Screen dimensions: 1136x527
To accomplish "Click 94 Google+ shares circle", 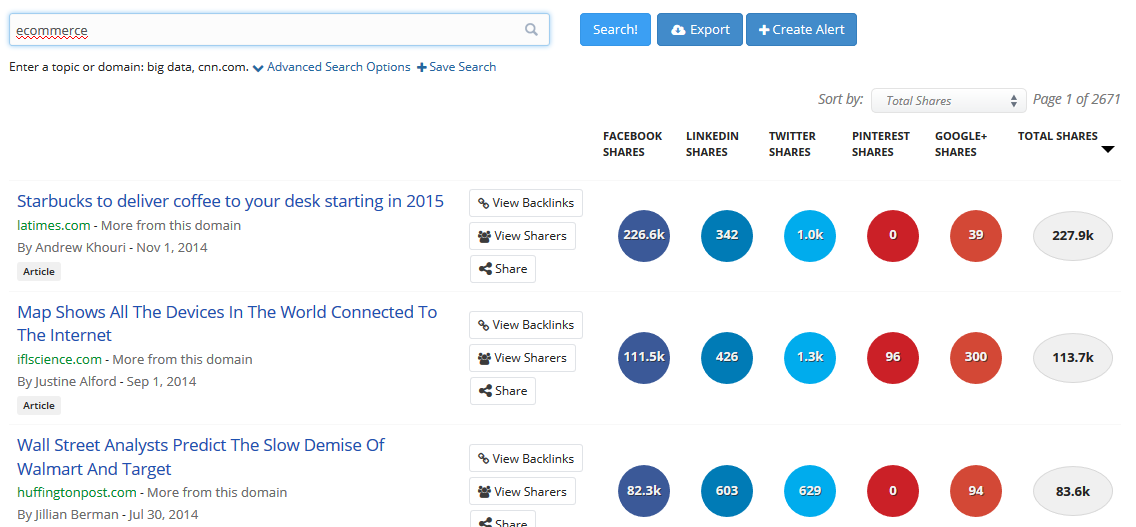I will [x=976, y=491].
